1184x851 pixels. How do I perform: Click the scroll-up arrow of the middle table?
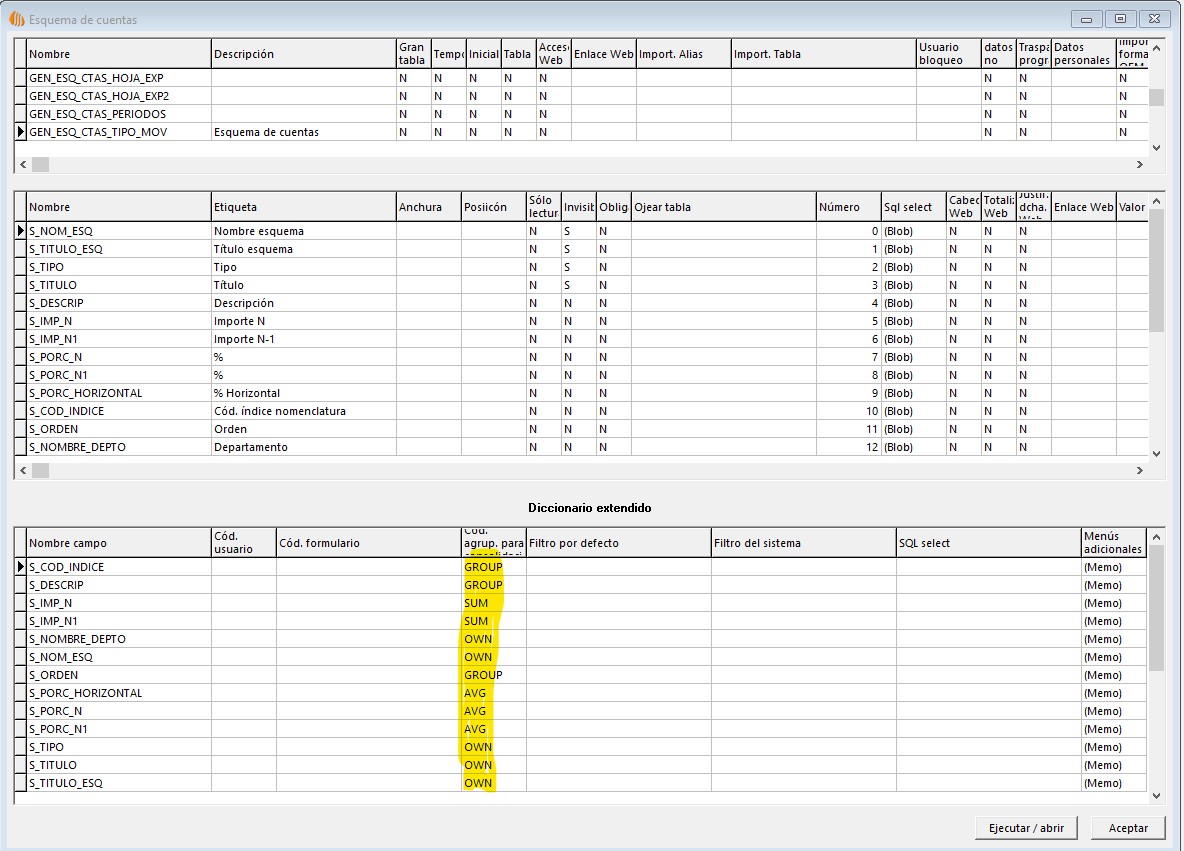click(1156, 200)
